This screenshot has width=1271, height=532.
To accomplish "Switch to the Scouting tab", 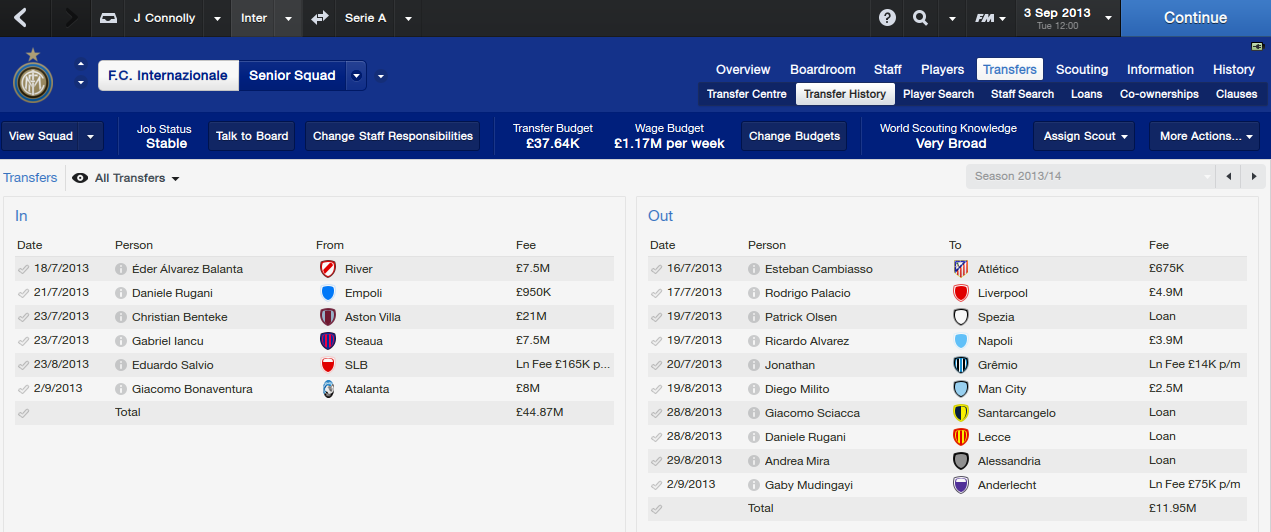I will click(1081, 69).
